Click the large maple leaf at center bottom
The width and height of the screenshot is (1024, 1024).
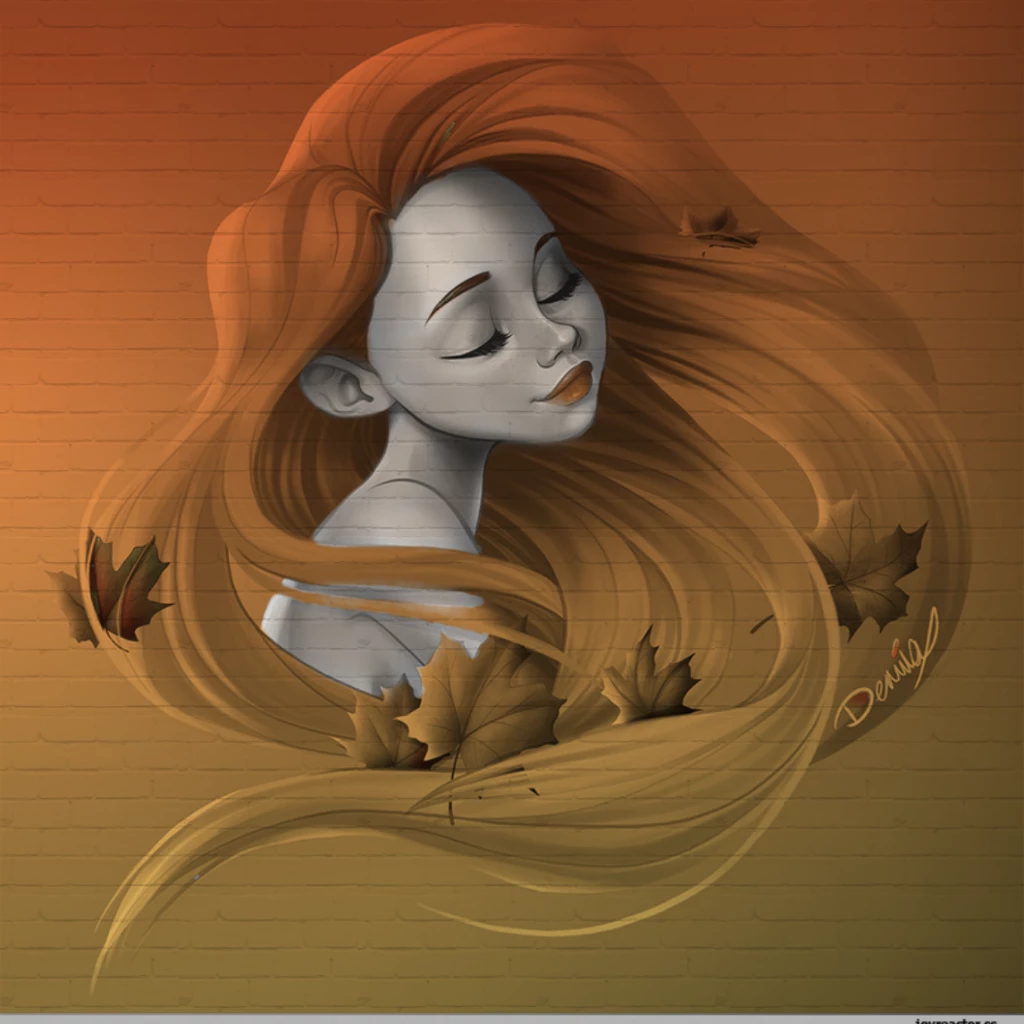[x=481, y=704]
